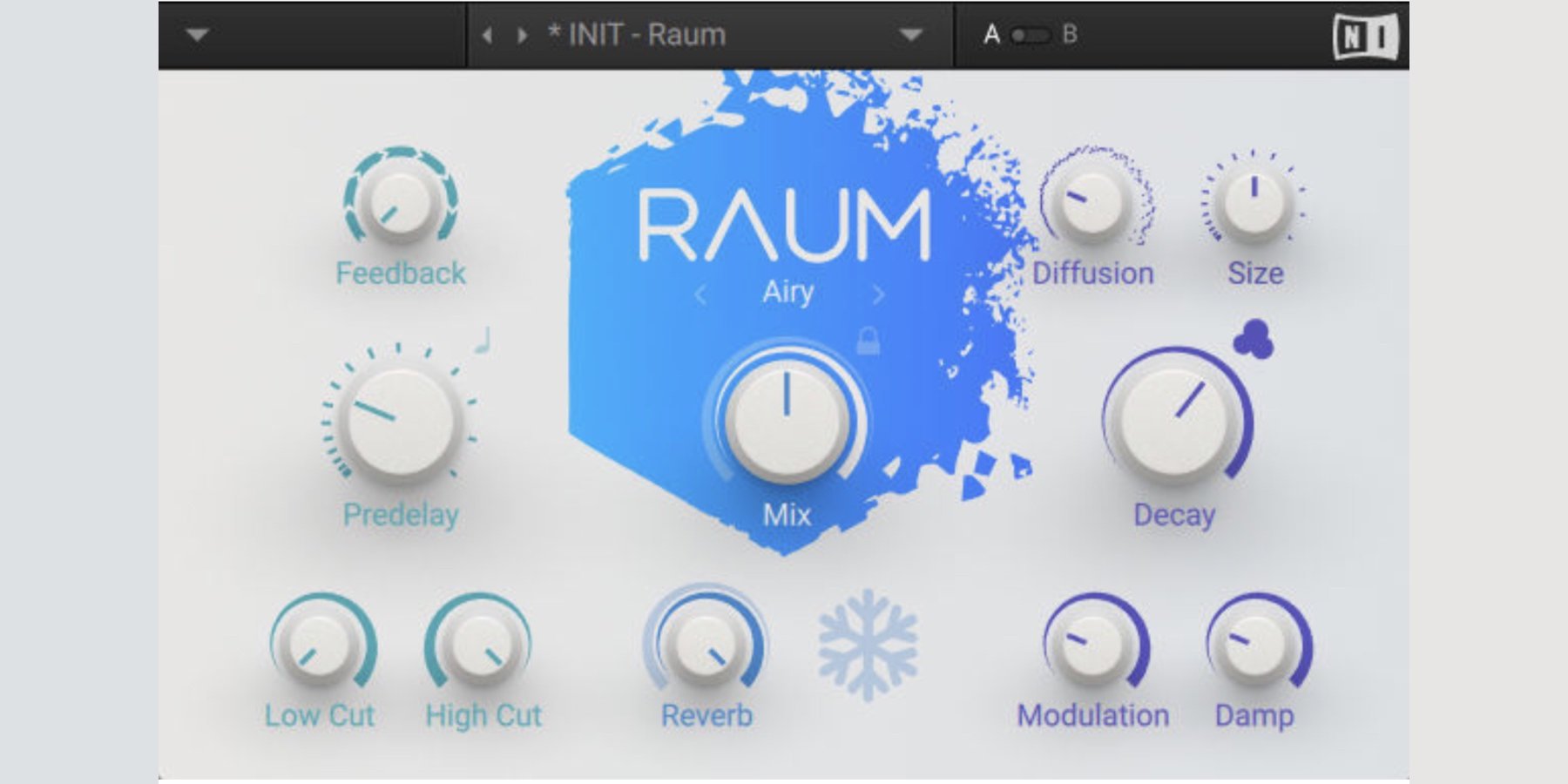Open the preset list dropdown arrow
Viewport: 1568px width, 784px height.
[x=911, y=36]
